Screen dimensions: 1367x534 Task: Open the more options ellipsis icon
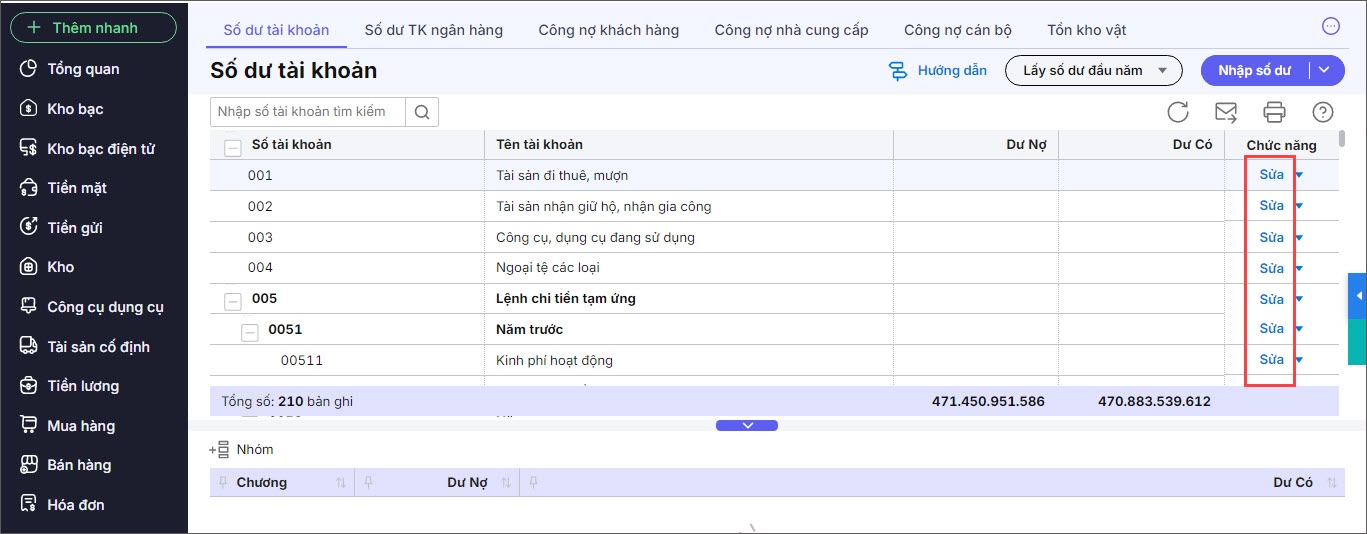click(x=1330, y=27)
